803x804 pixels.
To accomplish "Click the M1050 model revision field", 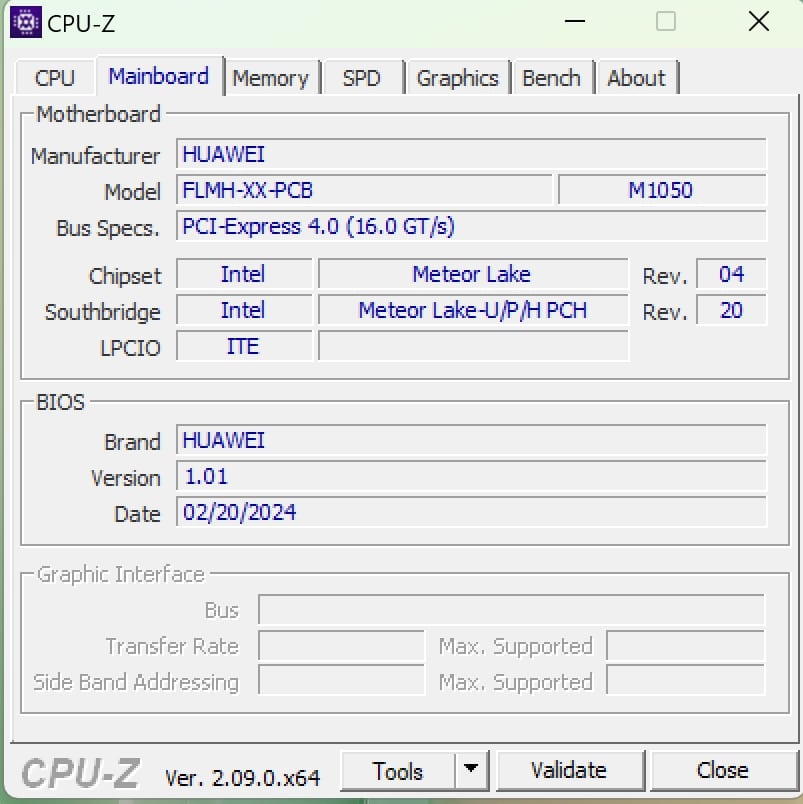I will (661, 190).
